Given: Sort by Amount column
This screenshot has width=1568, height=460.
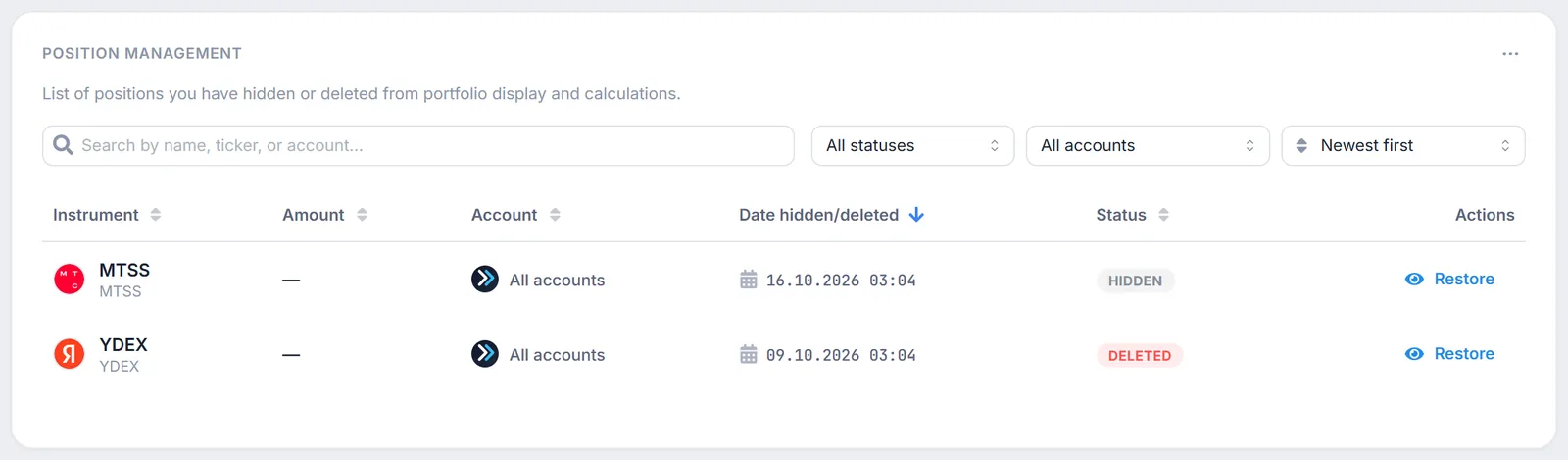Looking at the screenshot, I should coord(324,215).
